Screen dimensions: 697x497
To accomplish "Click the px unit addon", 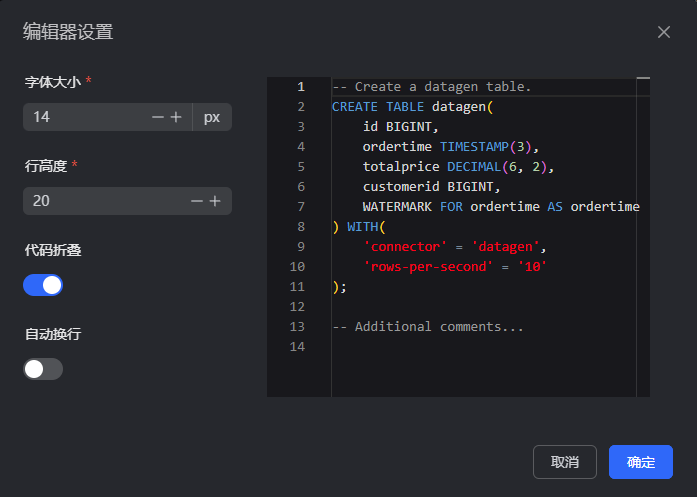I will (x=212, y=117).
